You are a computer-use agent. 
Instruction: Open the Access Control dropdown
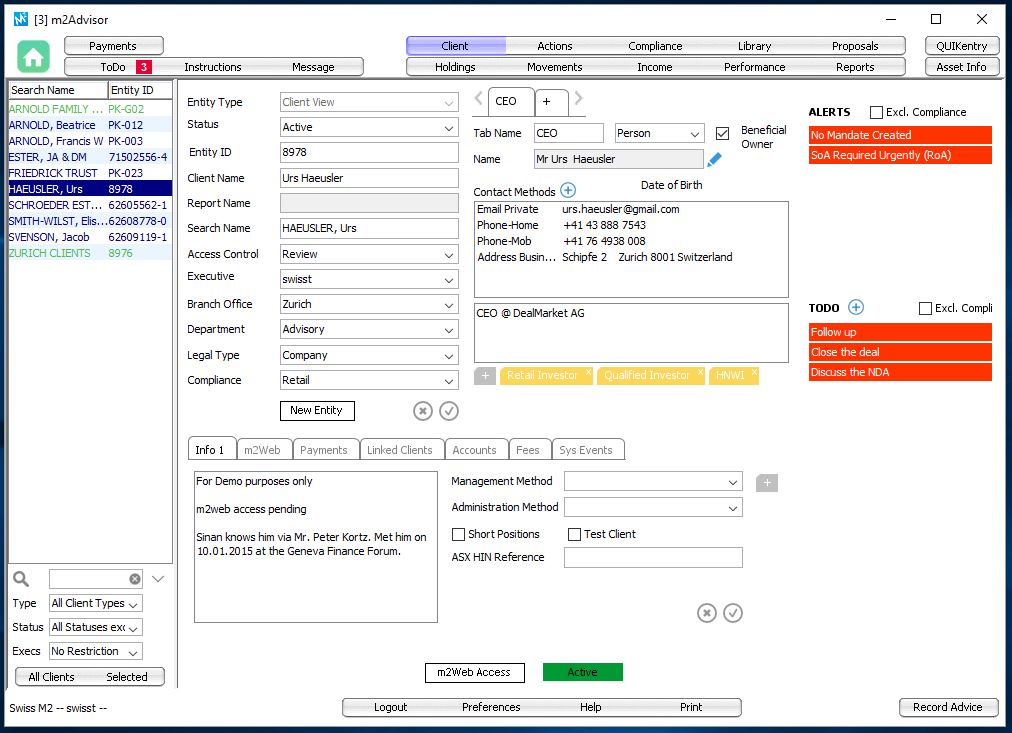(x=369, y=254)
